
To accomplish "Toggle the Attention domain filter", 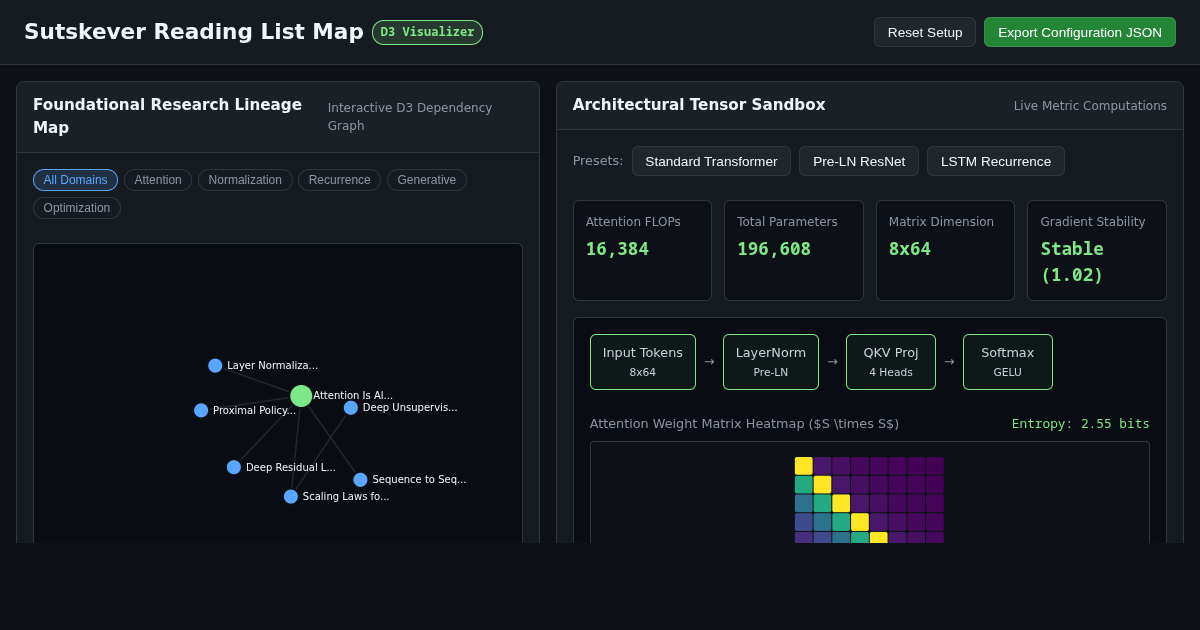I will coord(158,180).
